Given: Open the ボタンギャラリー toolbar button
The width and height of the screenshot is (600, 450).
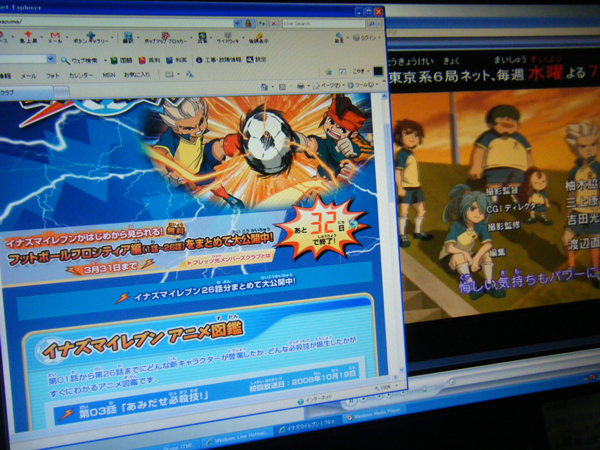Looking at the screenshot, I should pos(90,38).
